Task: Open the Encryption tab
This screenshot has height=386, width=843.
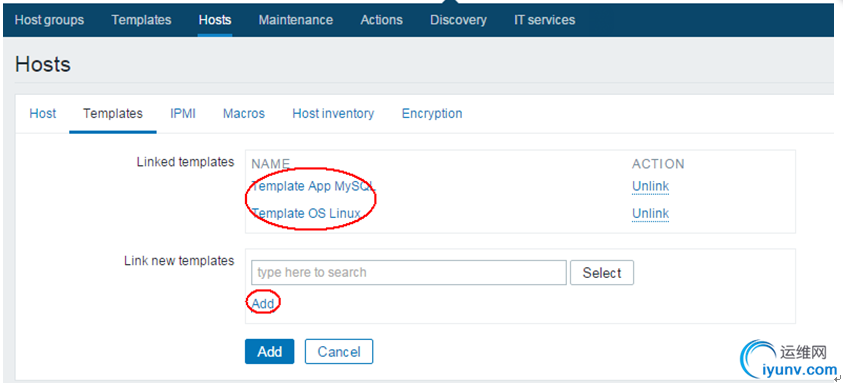Action: tap(432, 114)
